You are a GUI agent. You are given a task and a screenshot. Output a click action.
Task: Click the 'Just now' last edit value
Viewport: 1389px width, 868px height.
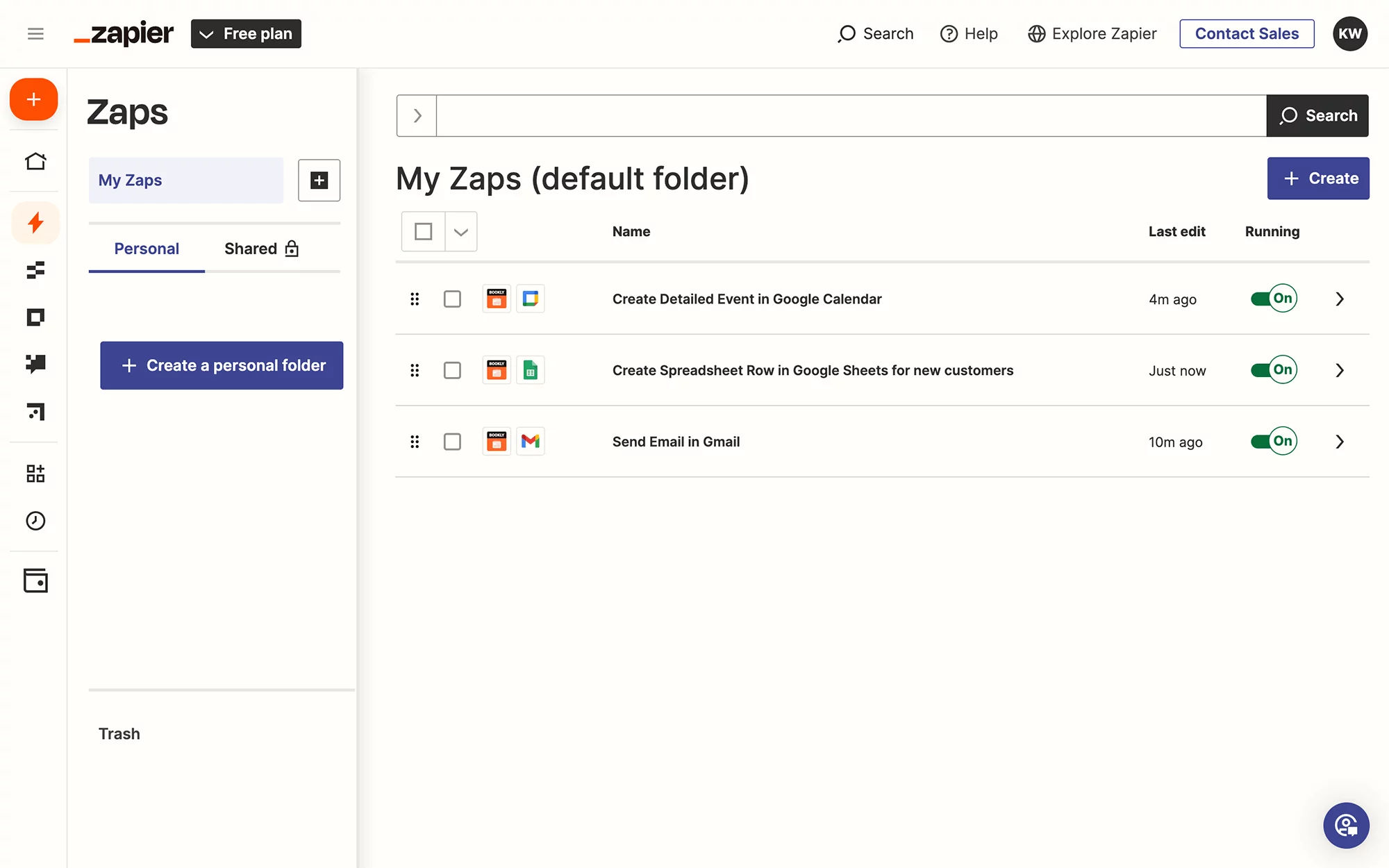click(x=1177, y=372)
